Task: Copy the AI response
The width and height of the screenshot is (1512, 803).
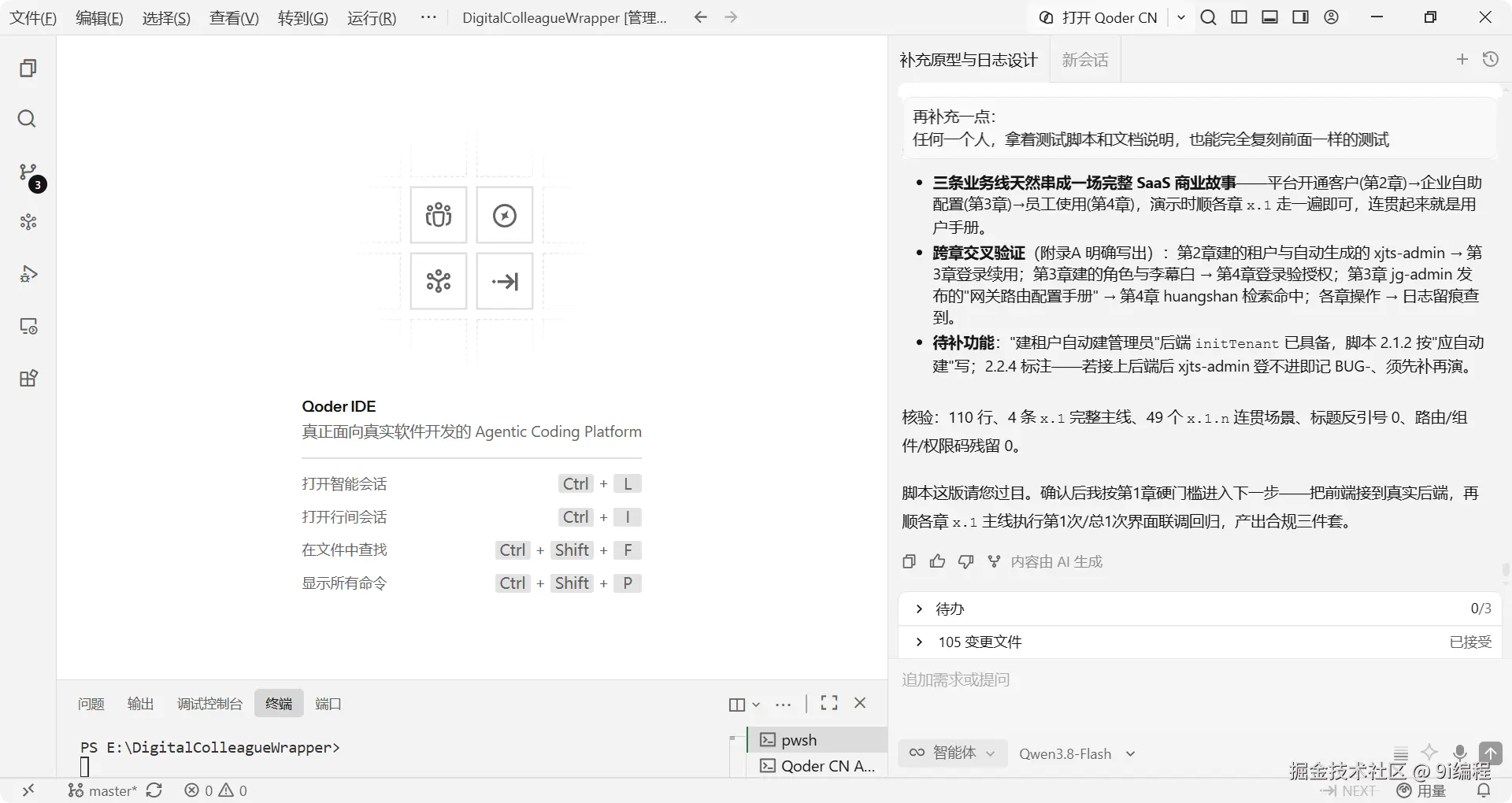Action: (x=909, y=561)
